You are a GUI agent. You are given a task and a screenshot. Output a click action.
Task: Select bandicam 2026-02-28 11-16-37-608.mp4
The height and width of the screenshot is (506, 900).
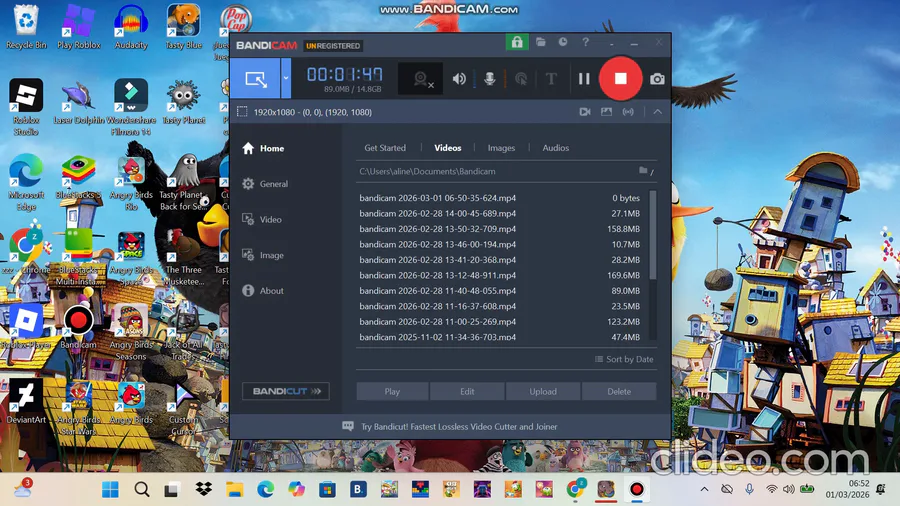click(x=499, y=306)
